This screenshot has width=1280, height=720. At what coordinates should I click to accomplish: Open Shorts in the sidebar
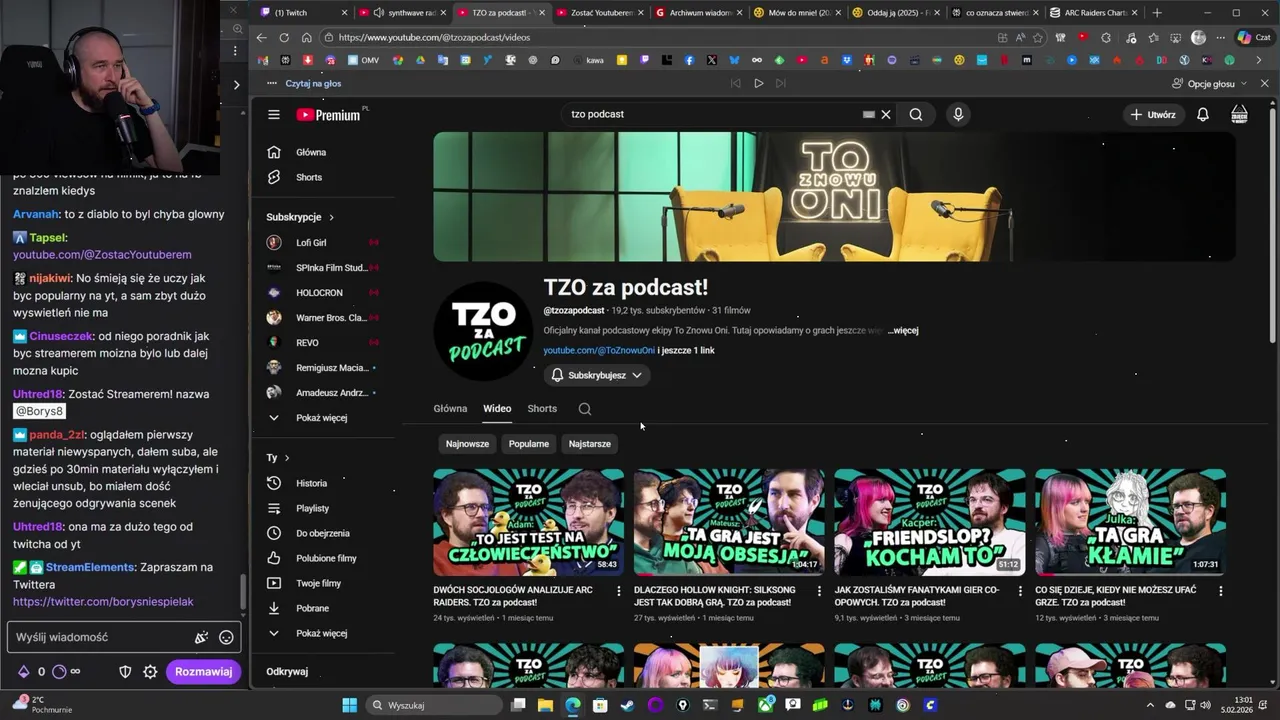pos(310,177)
